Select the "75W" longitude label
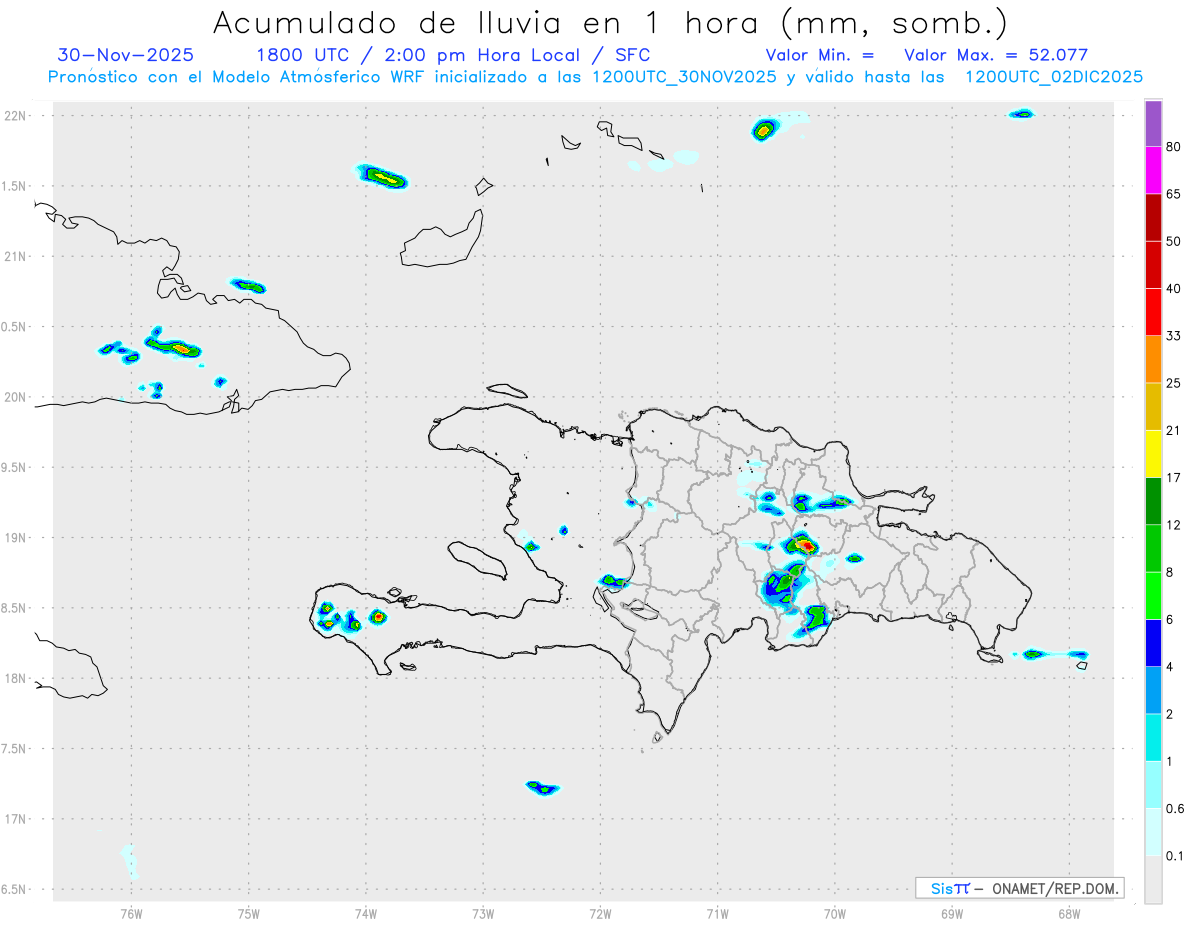Screen dimensions: 1200x927 tap(248, 913)
